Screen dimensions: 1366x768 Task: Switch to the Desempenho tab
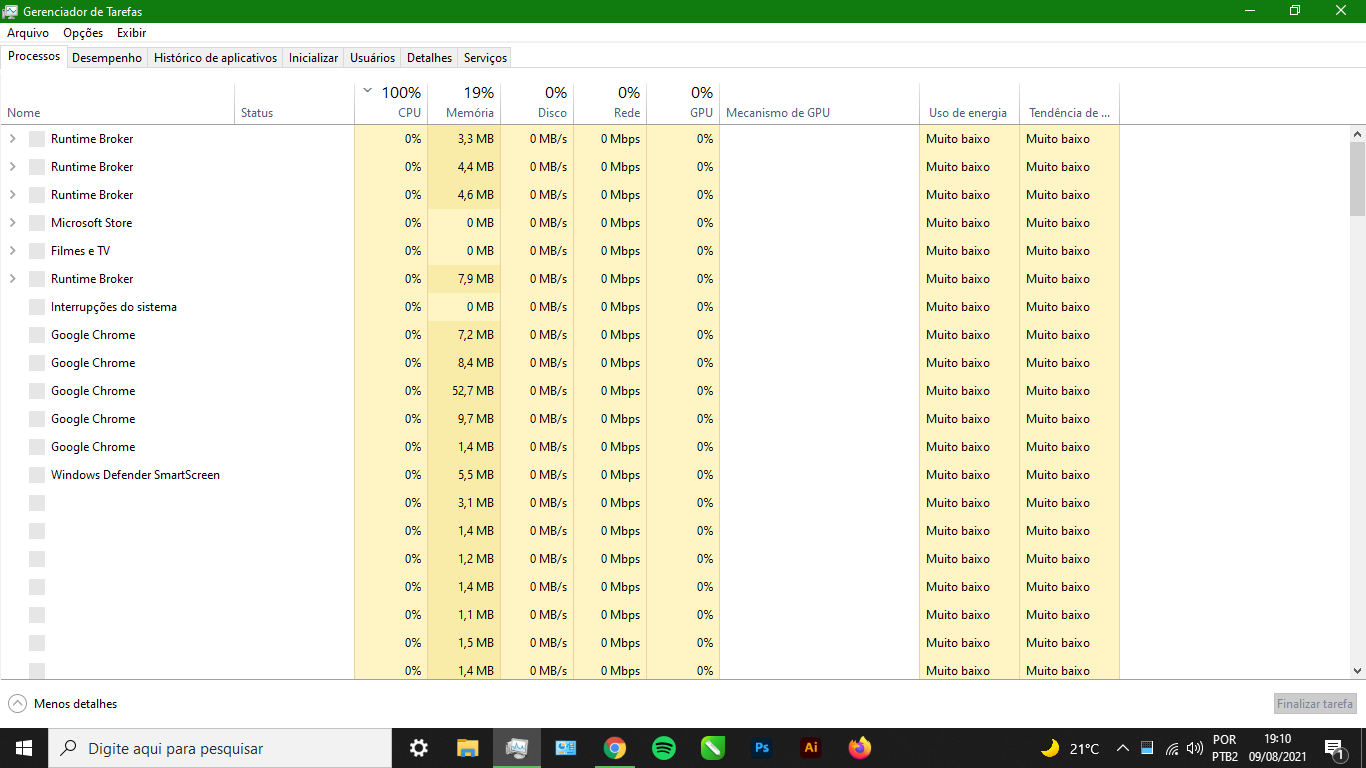[107, 58]
